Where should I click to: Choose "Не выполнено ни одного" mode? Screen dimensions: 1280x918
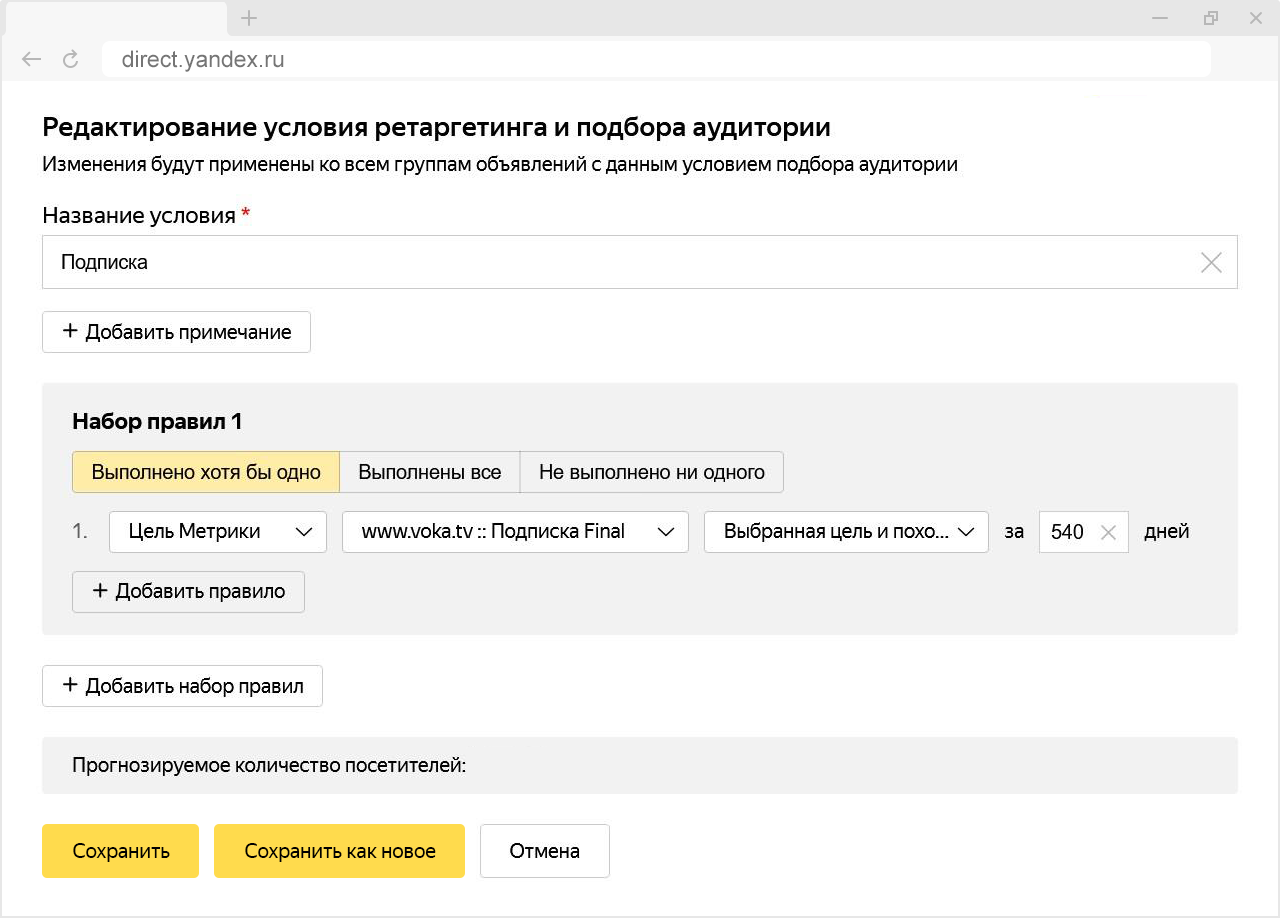[x=652, y=472]
